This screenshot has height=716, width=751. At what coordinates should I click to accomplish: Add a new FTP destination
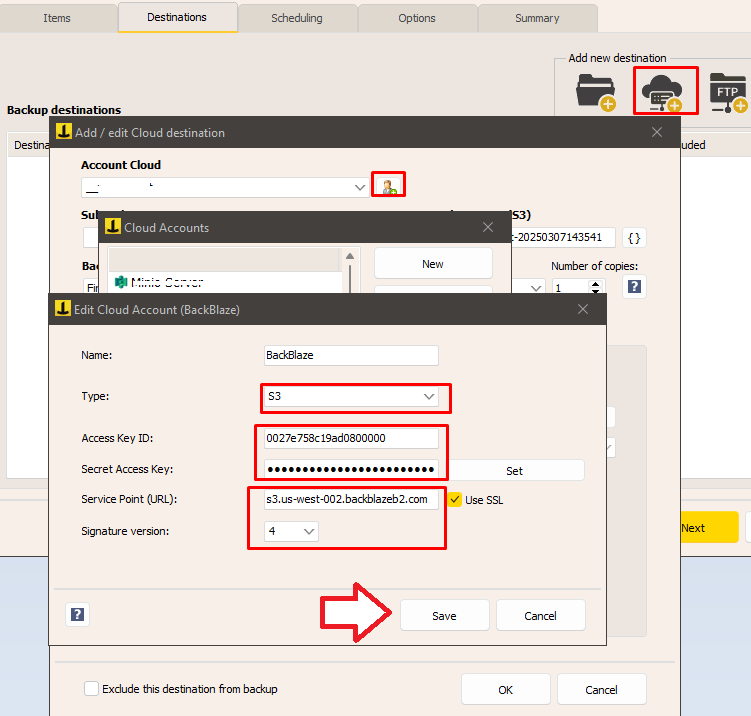(728, 92)
